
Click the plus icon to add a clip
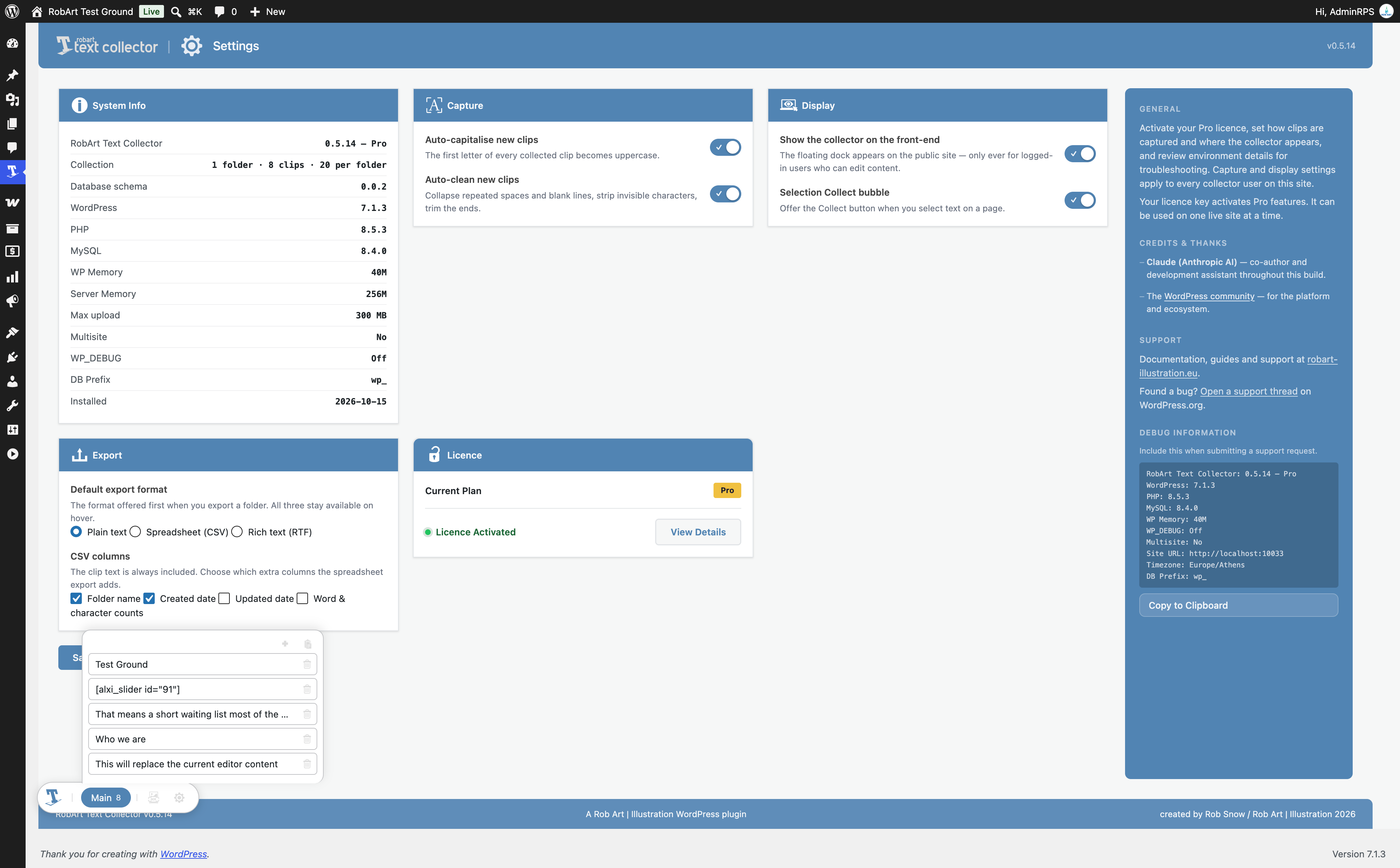pos(285,644)
